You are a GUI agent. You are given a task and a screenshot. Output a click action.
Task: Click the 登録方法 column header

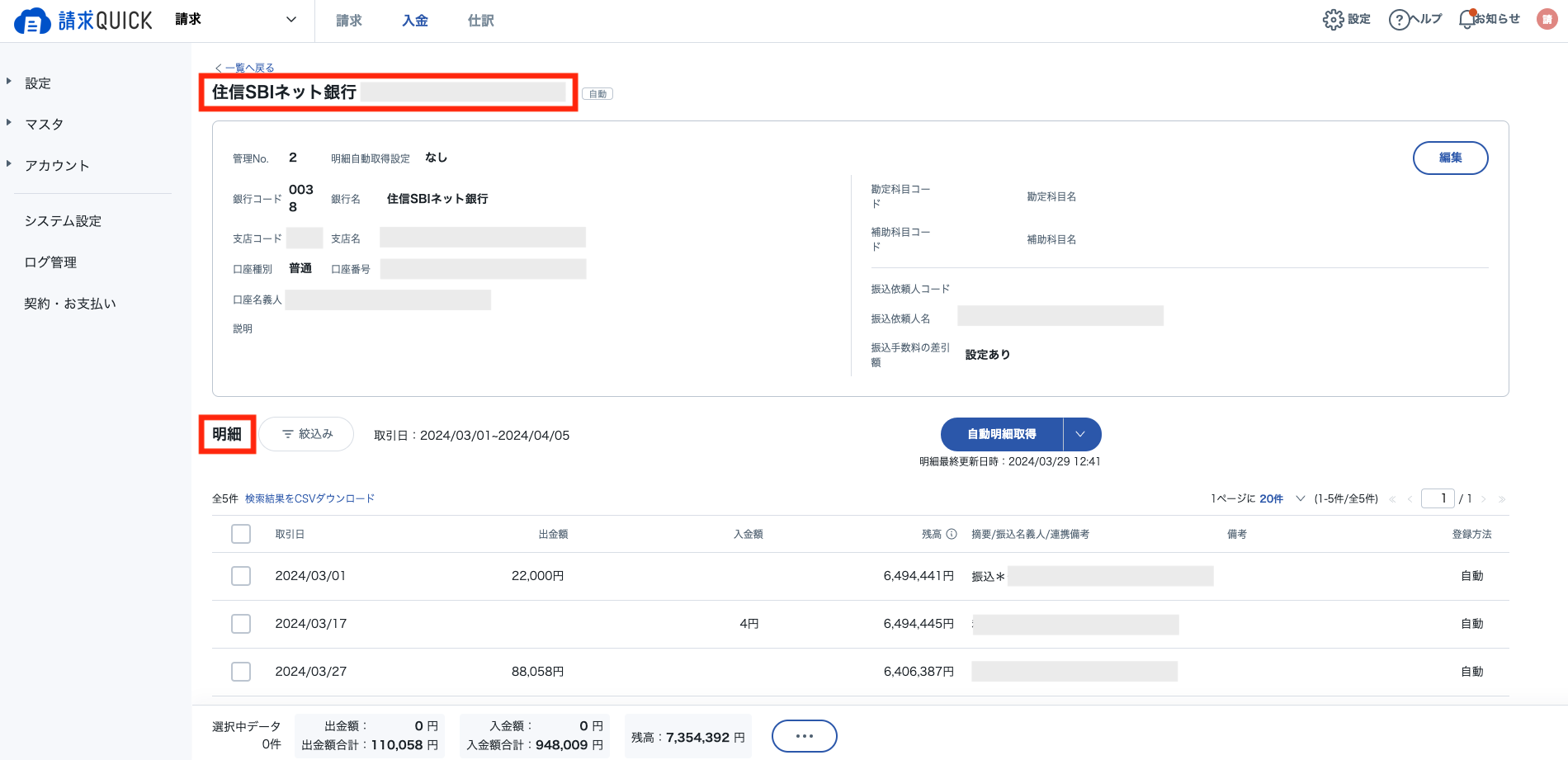point(1471,534)
